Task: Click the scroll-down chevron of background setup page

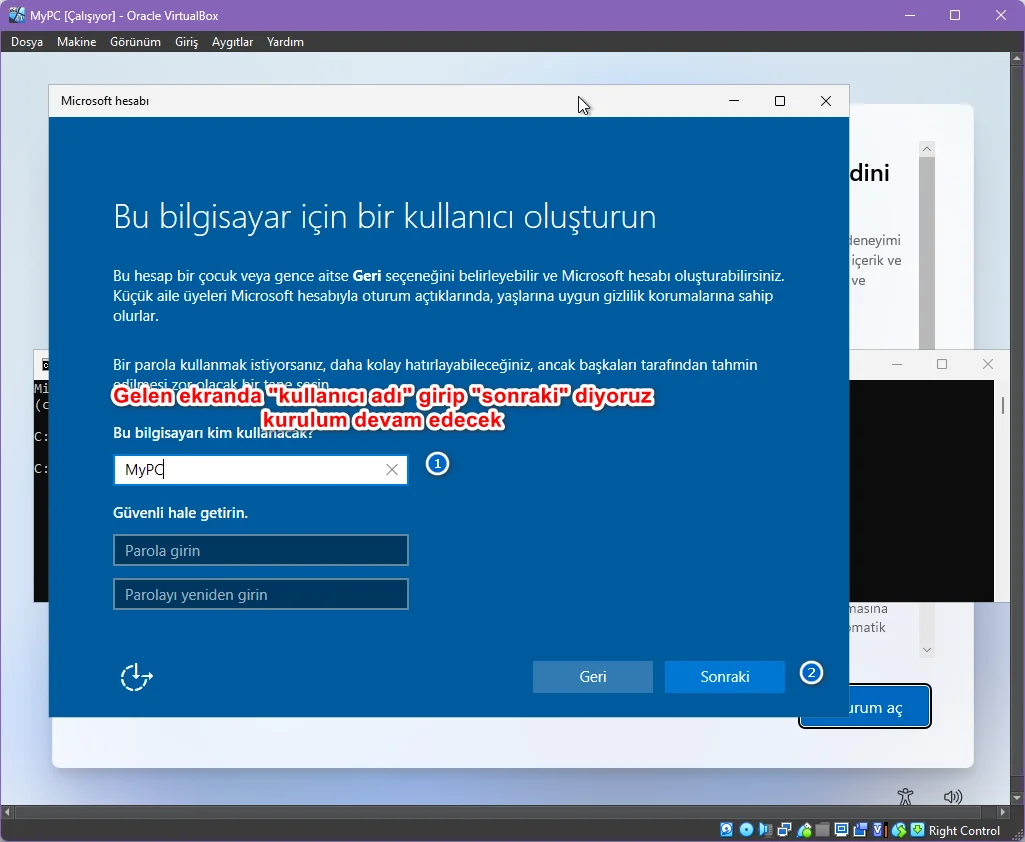Action: (x=926, y=650)
